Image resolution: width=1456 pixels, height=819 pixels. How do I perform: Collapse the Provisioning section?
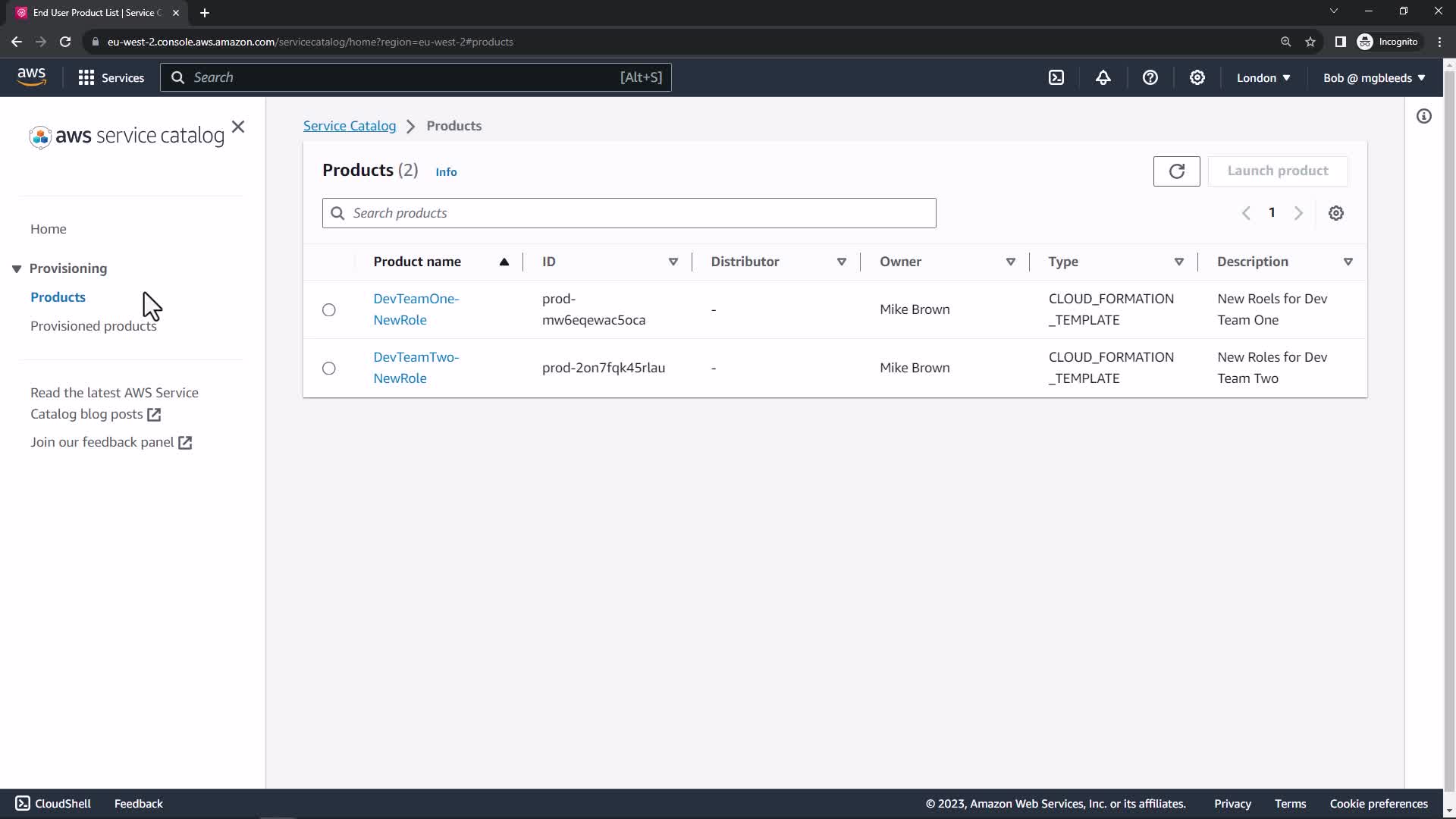click(x=17, y=268)
